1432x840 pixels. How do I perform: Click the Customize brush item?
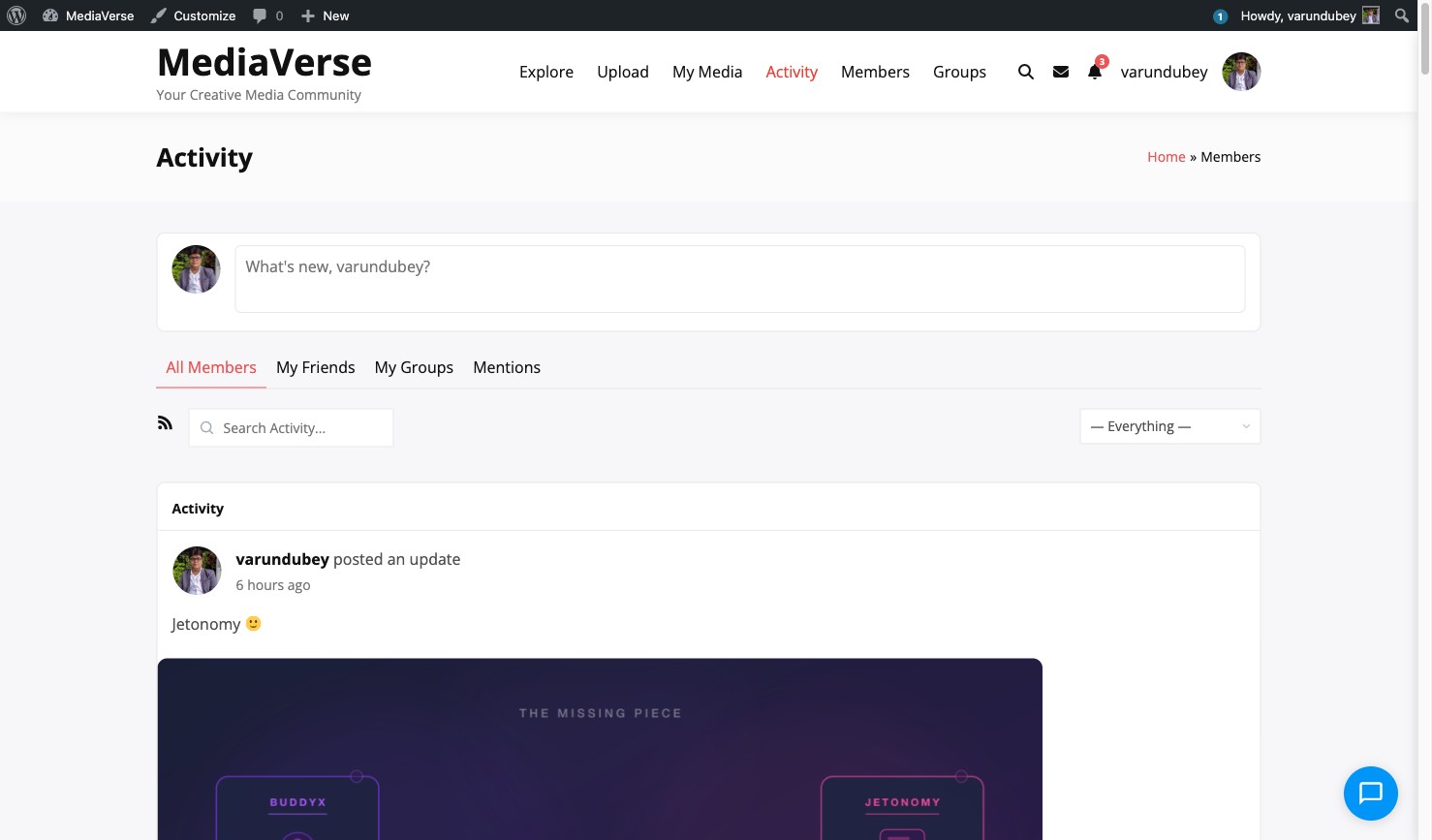(x=194, y=16)
